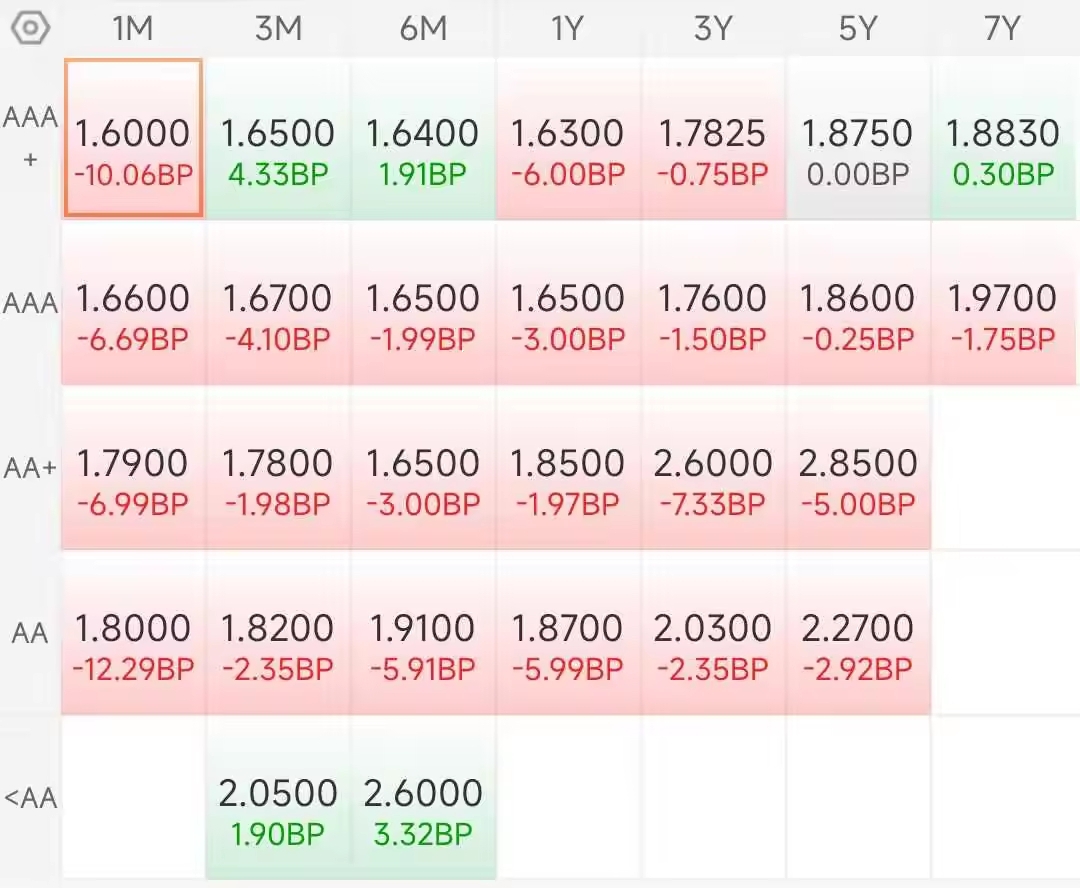Click the highlighted AAA+ 1M cell 1.6000

(x=133, y=138)
